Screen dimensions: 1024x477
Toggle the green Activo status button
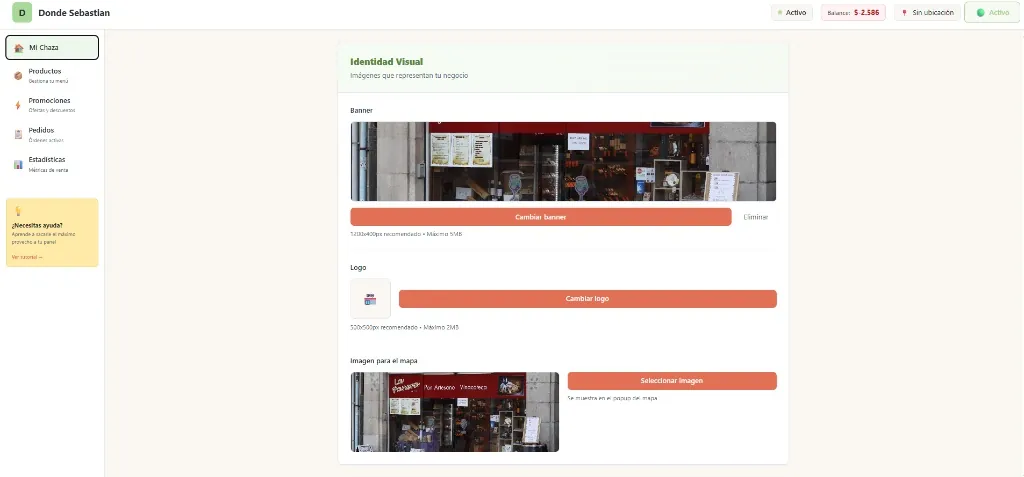[992, 12]
